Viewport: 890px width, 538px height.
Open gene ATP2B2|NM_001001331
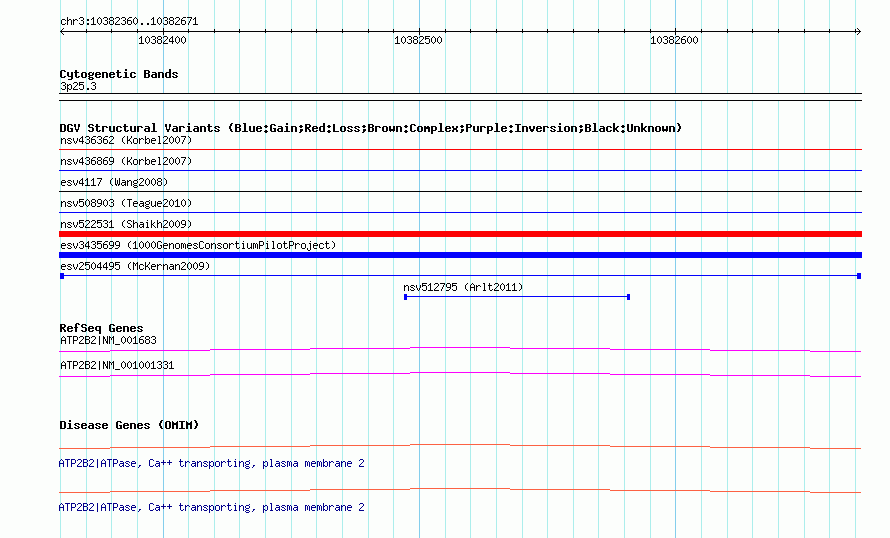(x=117, y=365)
